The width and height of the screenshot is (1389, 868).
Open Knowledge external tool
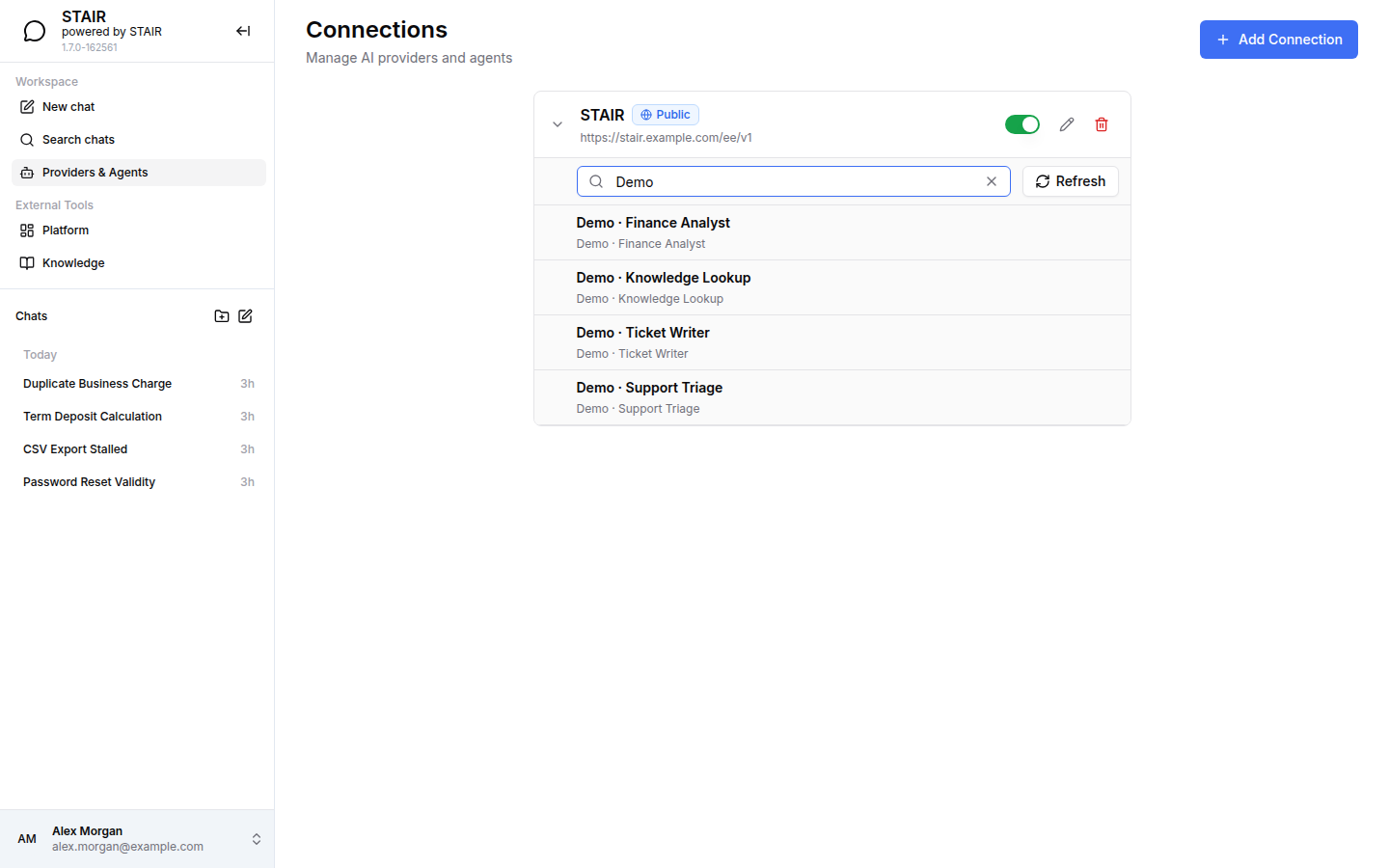(139, 263)
